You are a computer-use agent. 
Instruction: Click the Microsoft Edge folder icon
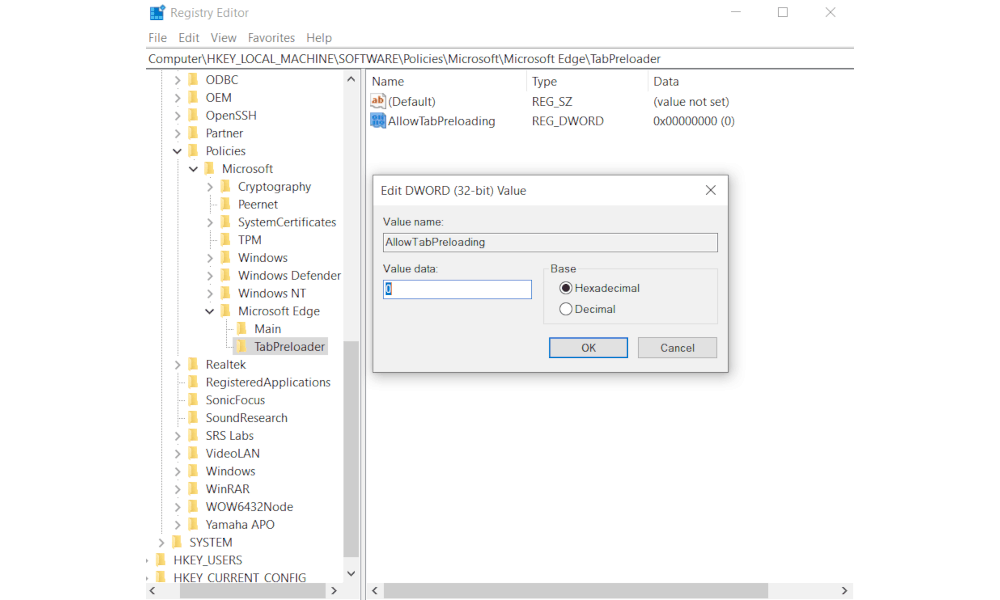[225, 311]
